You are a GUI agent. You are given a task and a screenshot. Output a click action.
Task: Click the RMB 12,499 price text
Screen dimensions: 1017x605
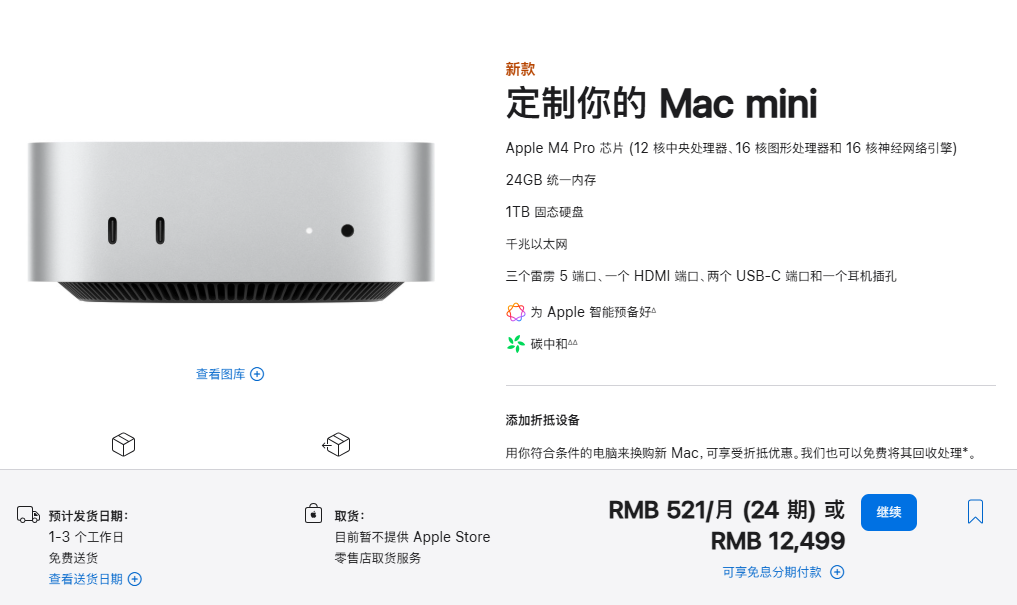[778, 541]
